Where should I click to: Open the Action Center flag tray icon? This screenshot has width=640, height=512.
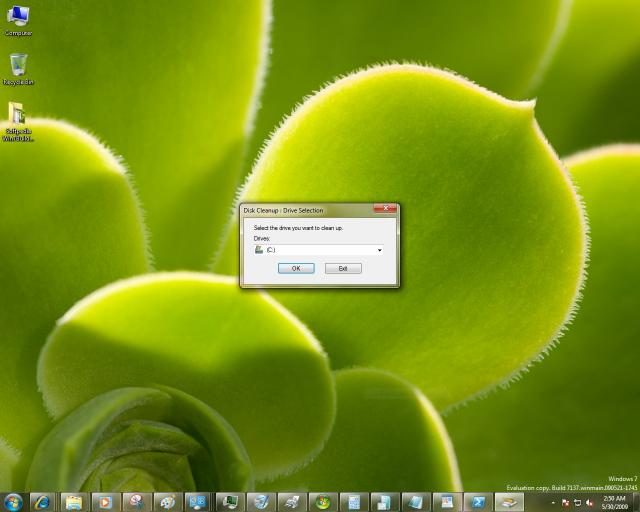(x=566, y=501)
